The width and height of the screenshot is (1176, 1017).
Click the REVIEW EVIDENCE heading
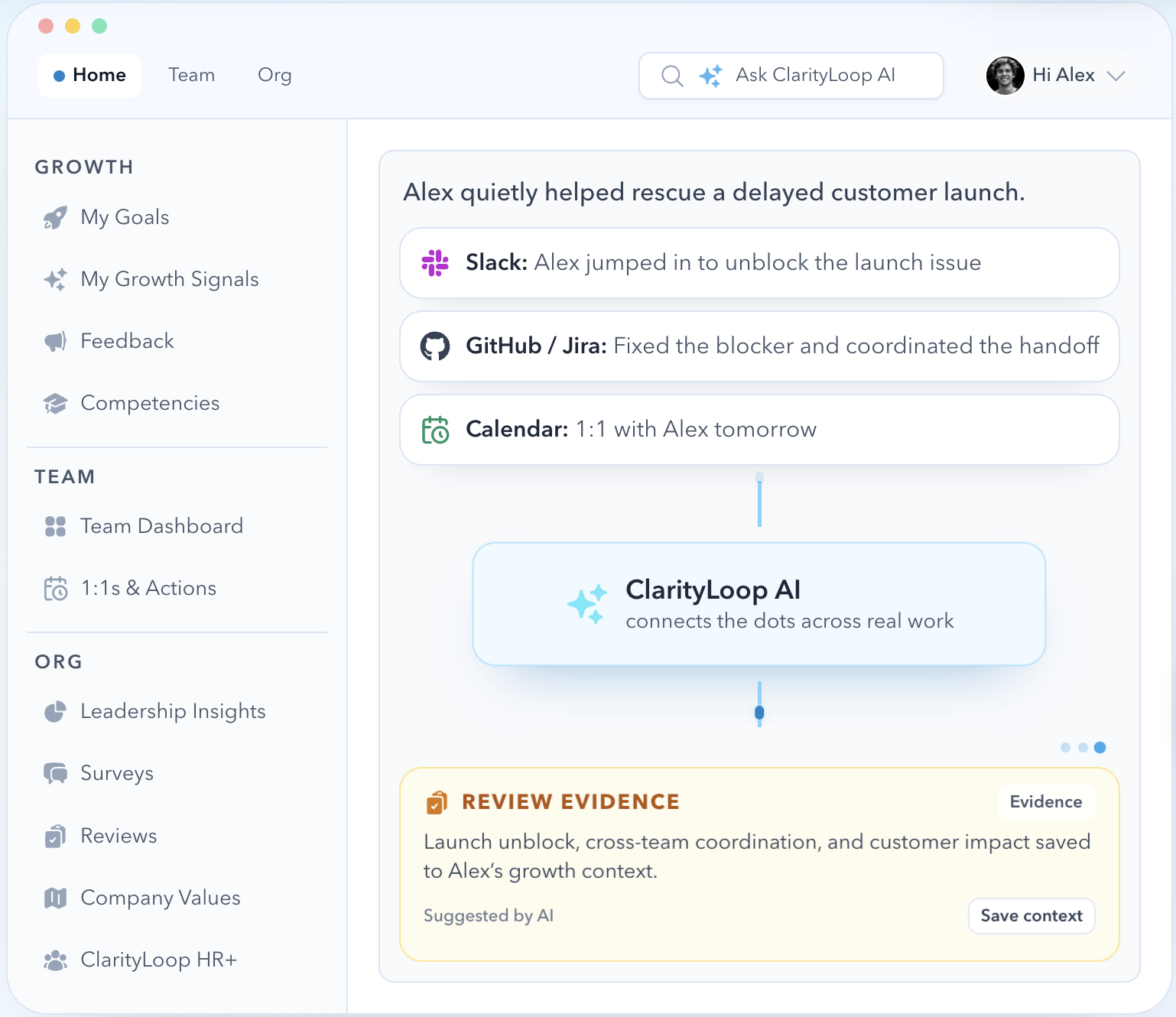point(570,802)
